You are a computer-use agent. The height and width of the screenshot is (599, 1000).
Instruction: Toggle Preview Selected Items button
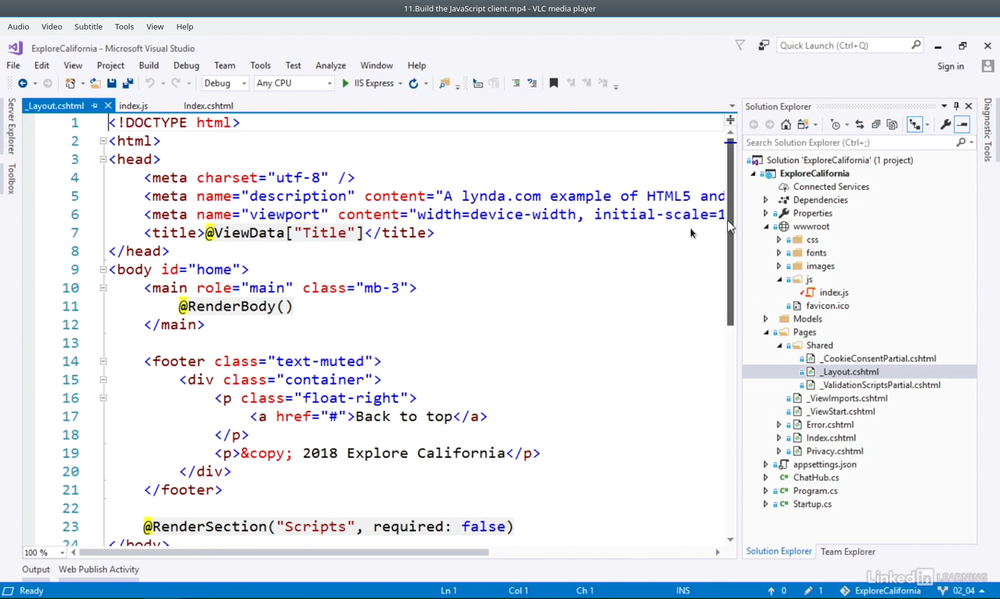pos(962,124)
